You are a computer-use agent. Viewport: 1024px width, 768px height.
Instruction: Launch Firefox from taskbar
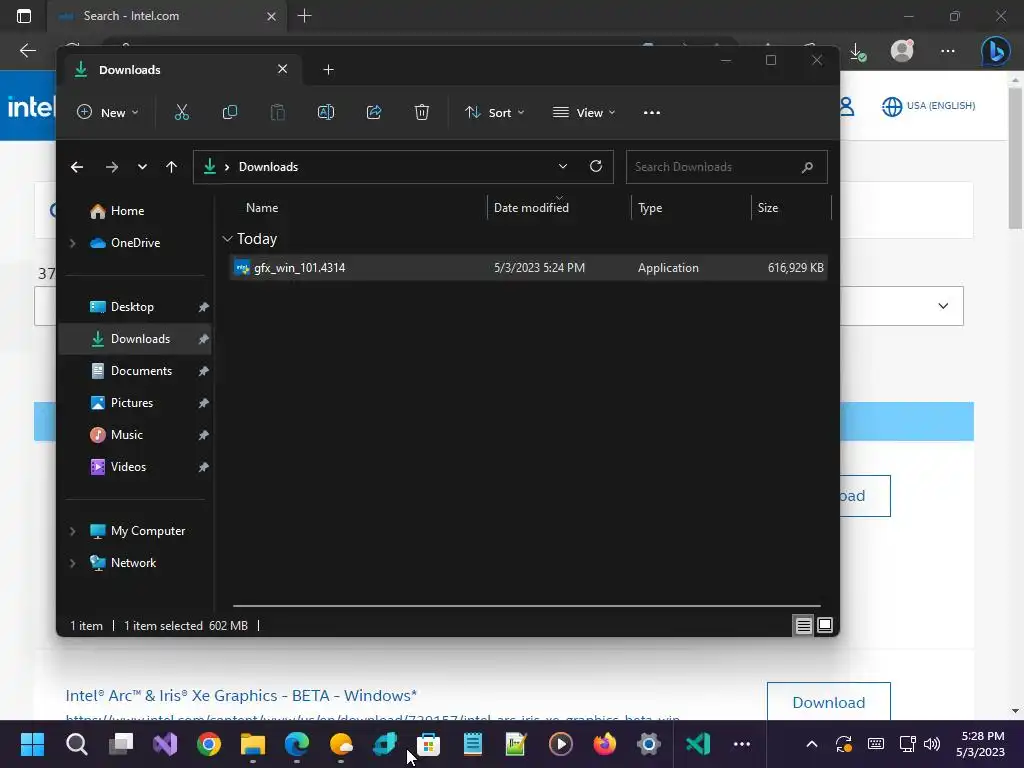click(x=605, y=744)
